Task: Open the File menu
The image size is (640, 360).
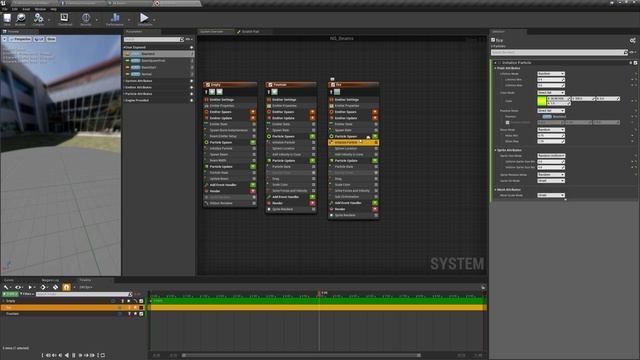Action: coord(5,9)
